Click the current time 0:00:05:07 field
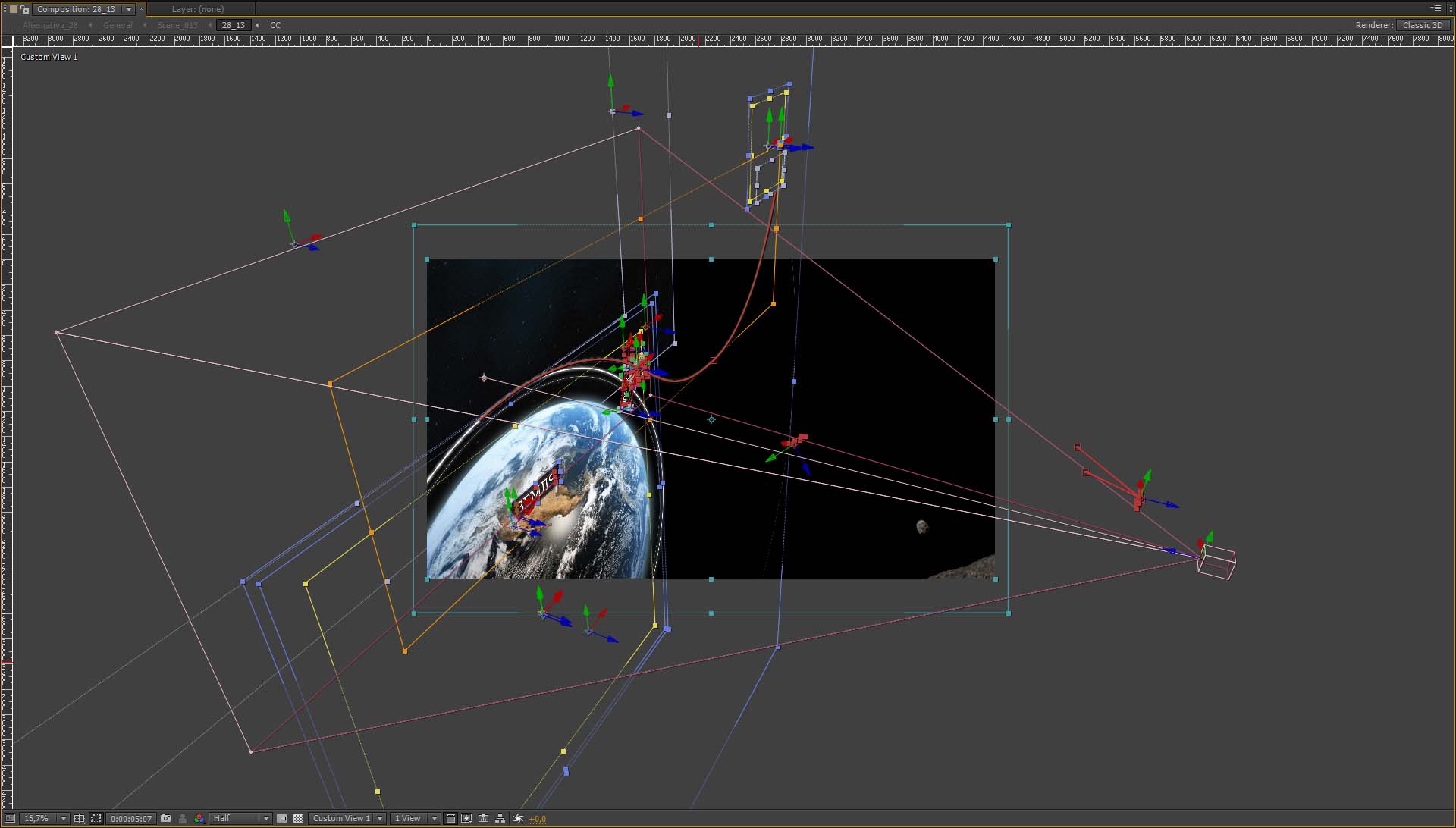 [131, 818]
